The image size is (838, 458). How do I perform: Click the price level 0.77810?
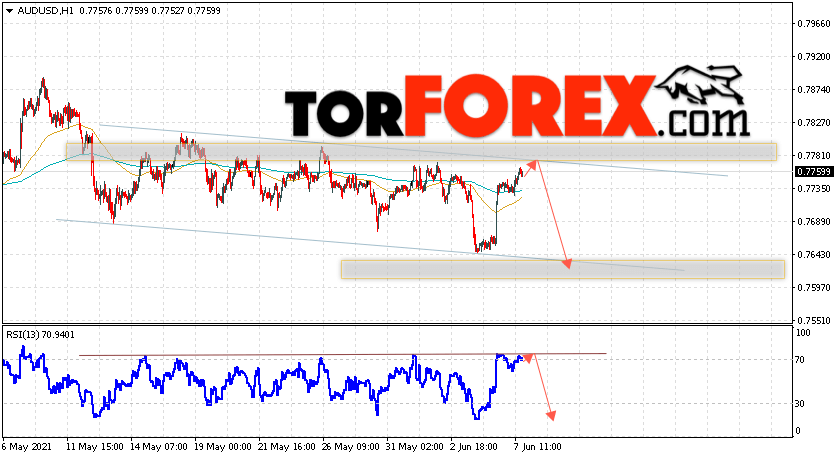pos(814,156)
